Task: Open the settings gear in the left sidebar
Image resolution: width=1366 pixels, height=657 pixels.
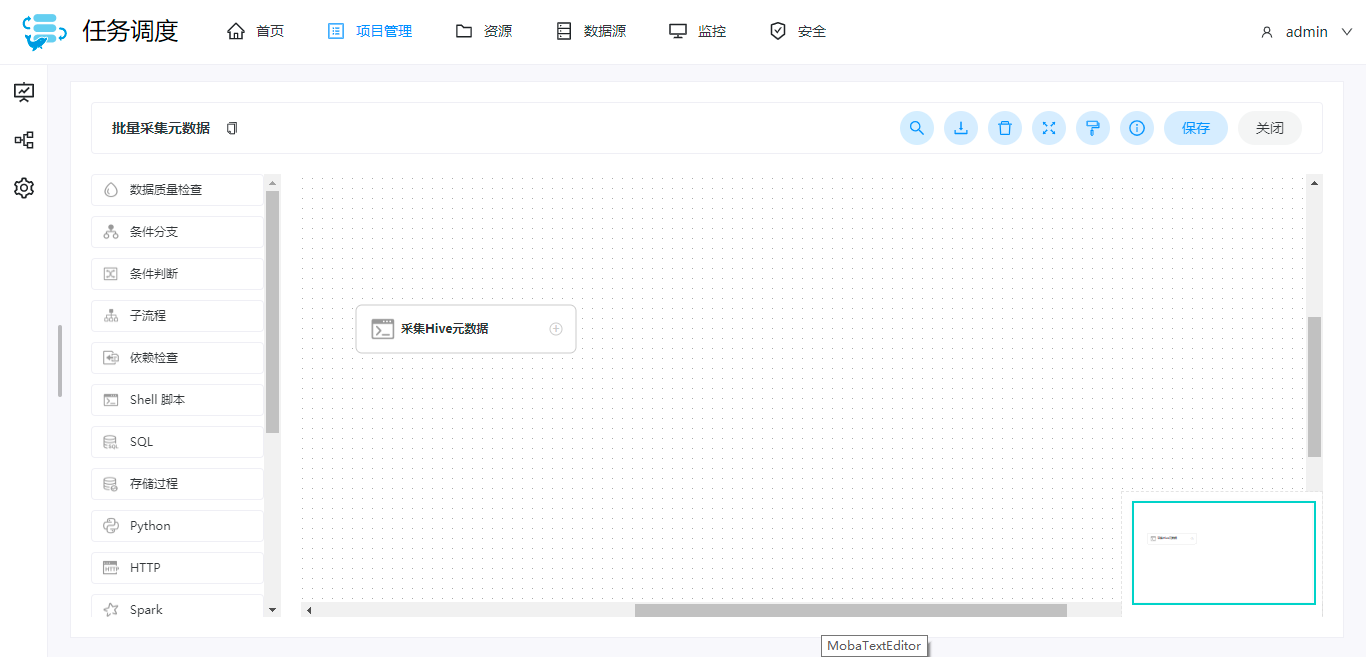Action: click(x=23, y=187)
